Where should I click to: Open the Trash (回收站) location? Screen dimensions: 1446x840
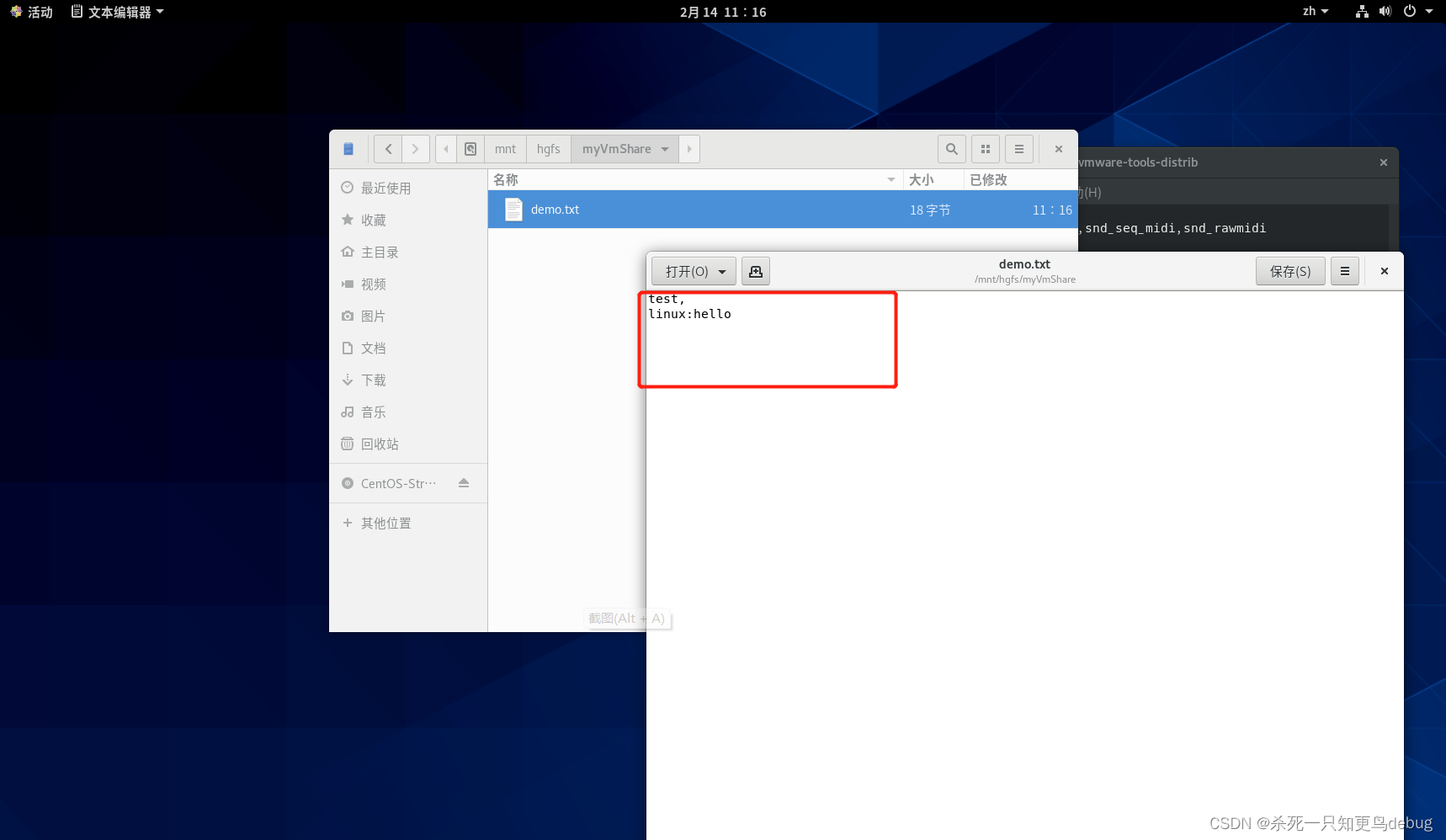click(x=408, y=444)
